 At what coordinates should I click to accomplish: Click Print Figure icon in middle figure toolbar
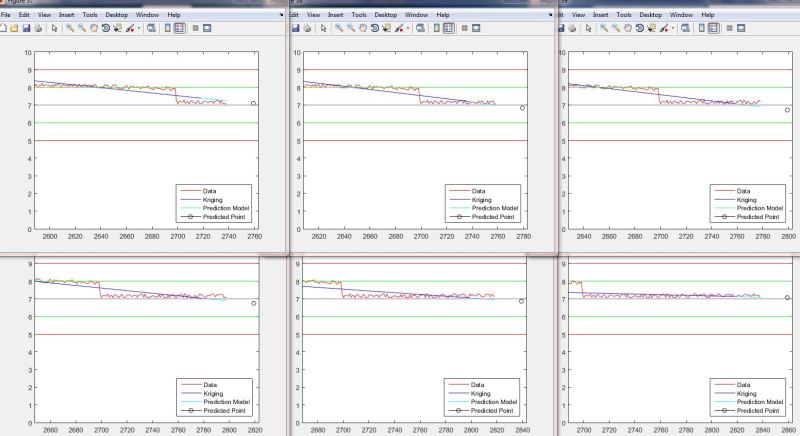click(x=307, y=28)
